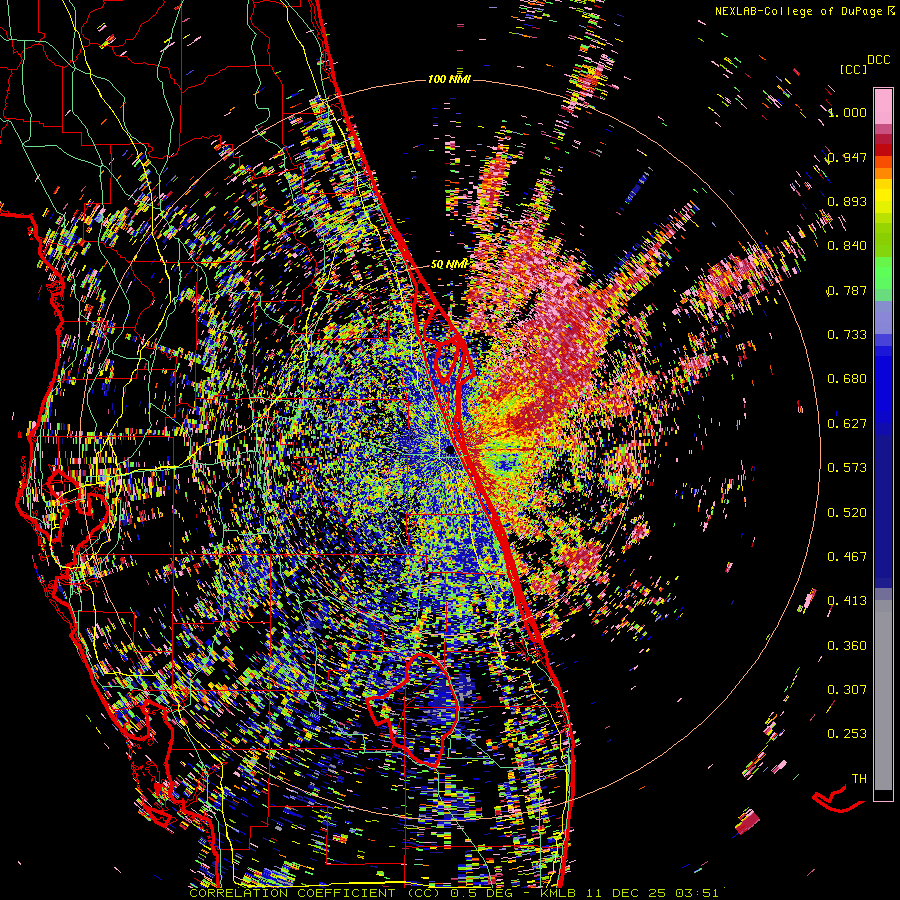Click the 0.413 scale label

pyautogui.click(x=847, y=601)
